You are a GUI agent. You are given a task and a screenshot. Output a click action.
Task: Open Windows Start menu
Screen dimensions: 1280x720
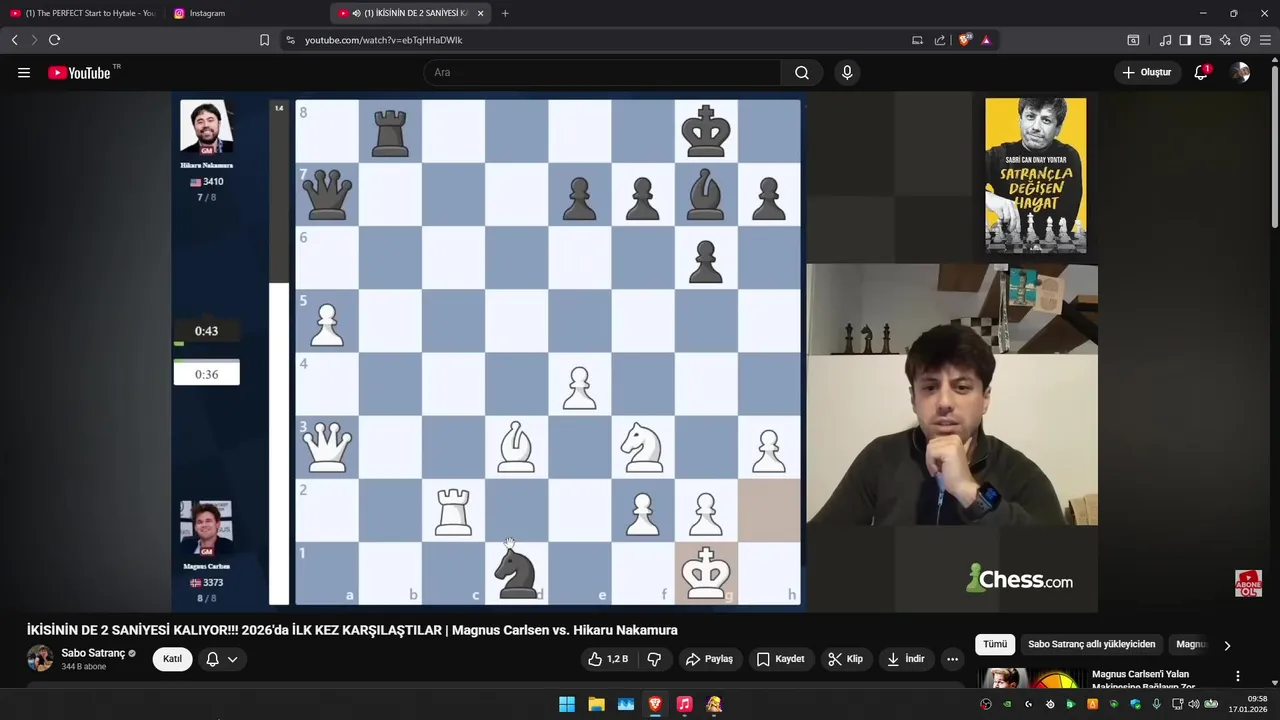(x=567, y=704)
